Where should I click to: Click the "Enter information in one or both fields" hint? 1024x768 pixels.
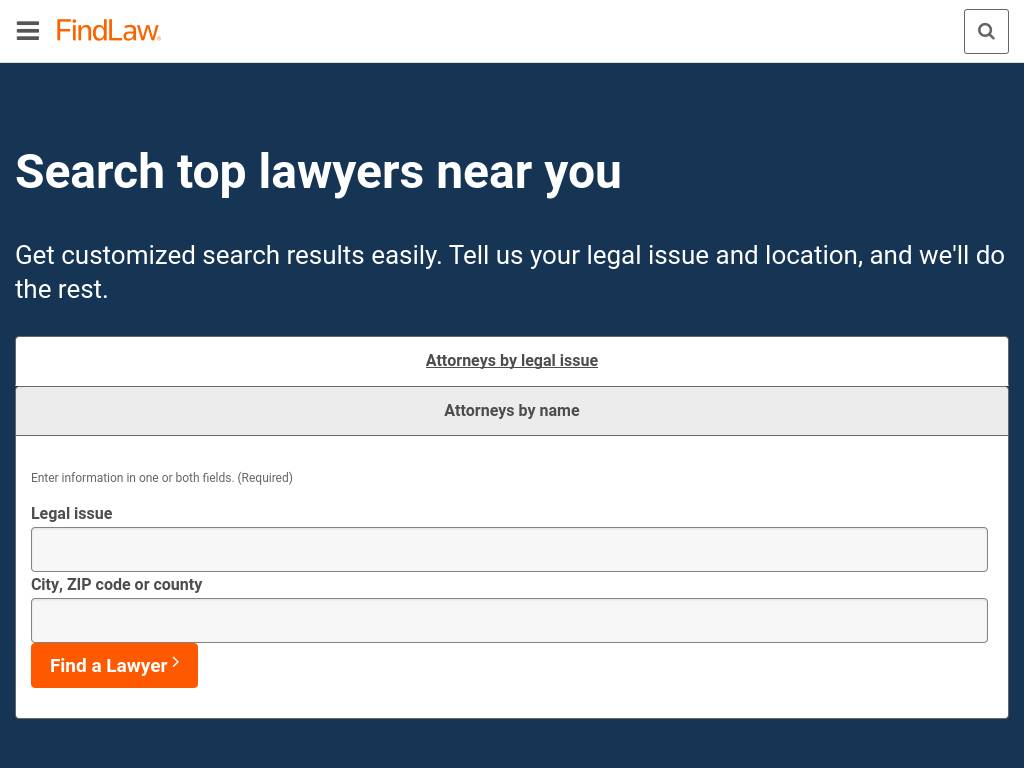coord(132,478)
